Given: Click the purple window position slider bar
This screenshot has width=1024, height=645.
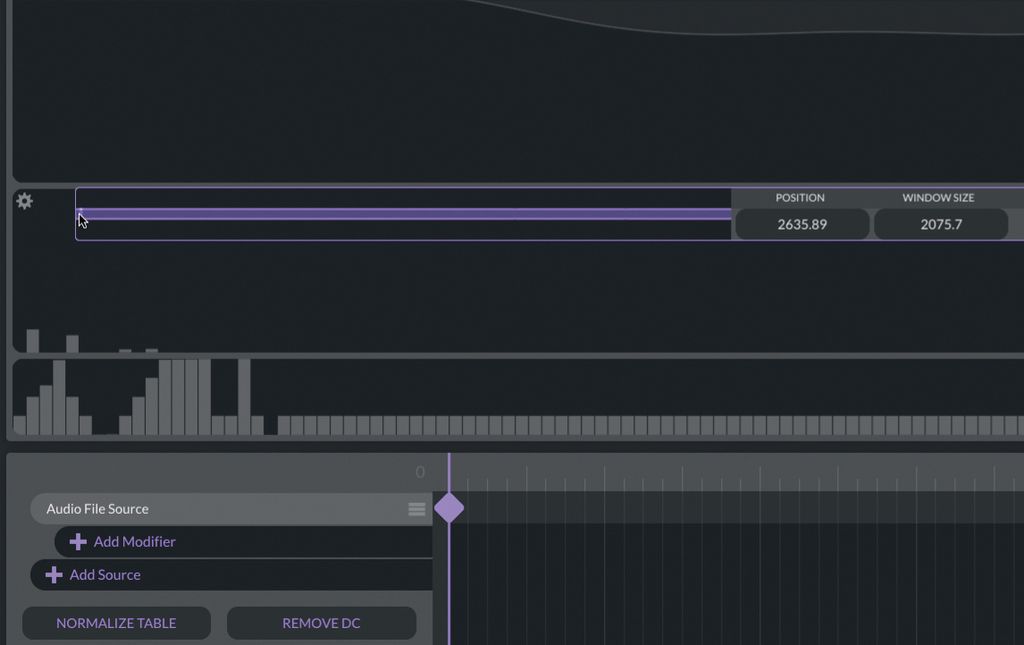Looking at the screenshot, I should pos(400,216).
